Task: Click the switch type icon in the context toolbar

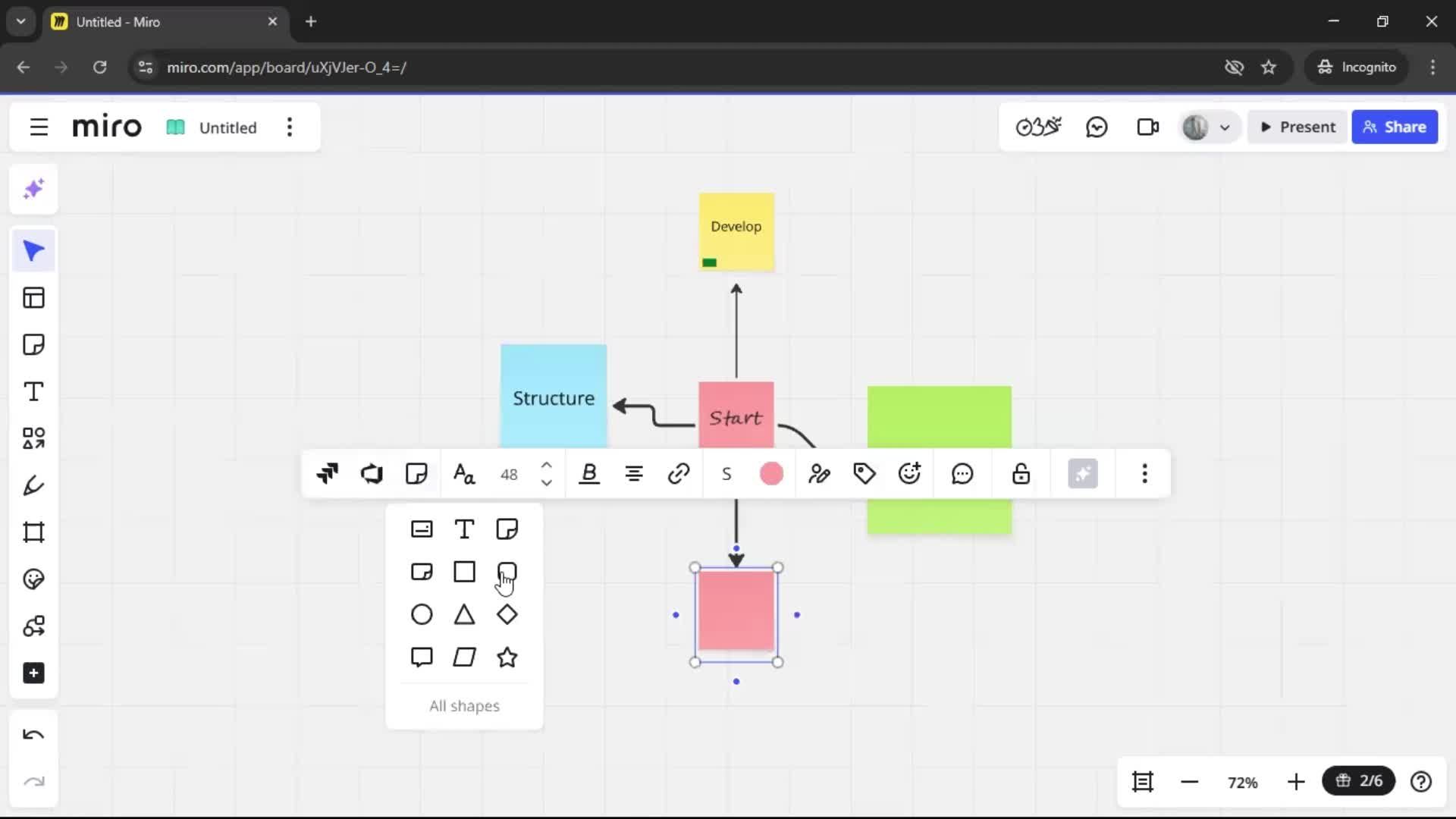Action: click(x=372, y=474)
